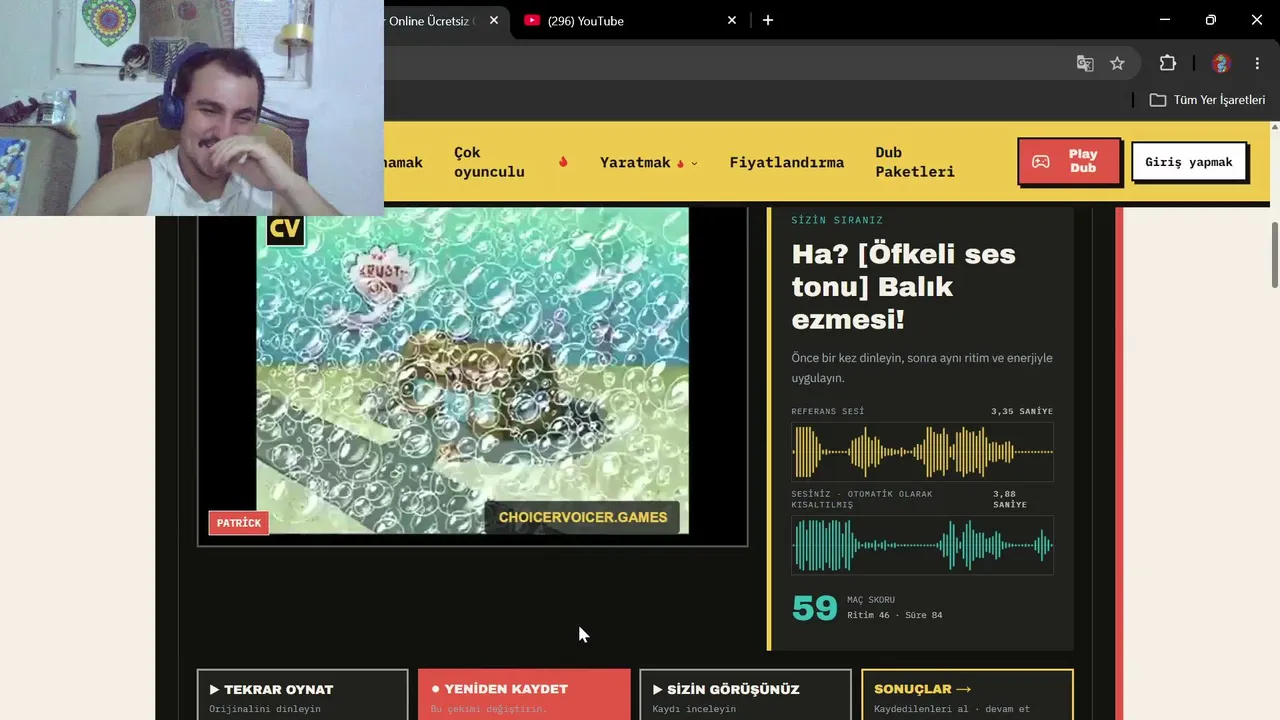Screen dimensions: 1280x720
Task: Click the line text 'Ha? [Öfkeli ses tonu] Balık ezmesi!'
Action: (x=904, y=287)
